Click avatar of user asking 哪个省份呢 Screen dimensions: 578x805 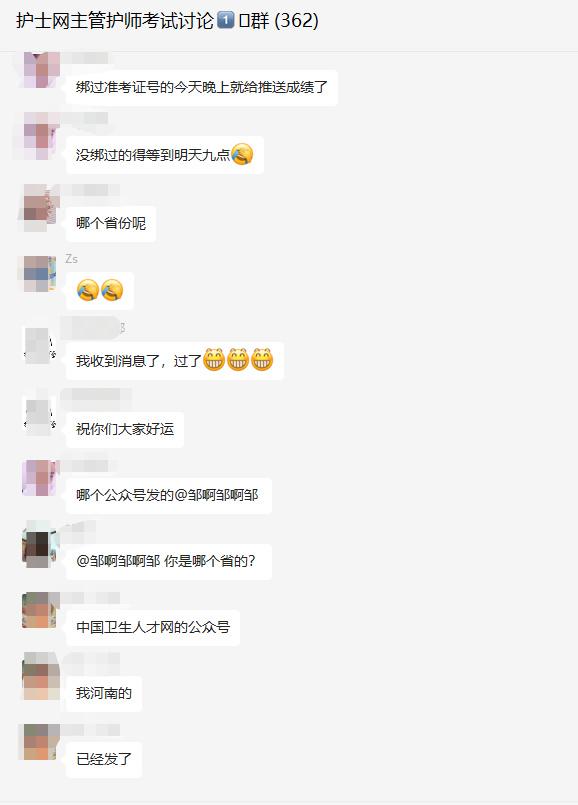(41, 207)
